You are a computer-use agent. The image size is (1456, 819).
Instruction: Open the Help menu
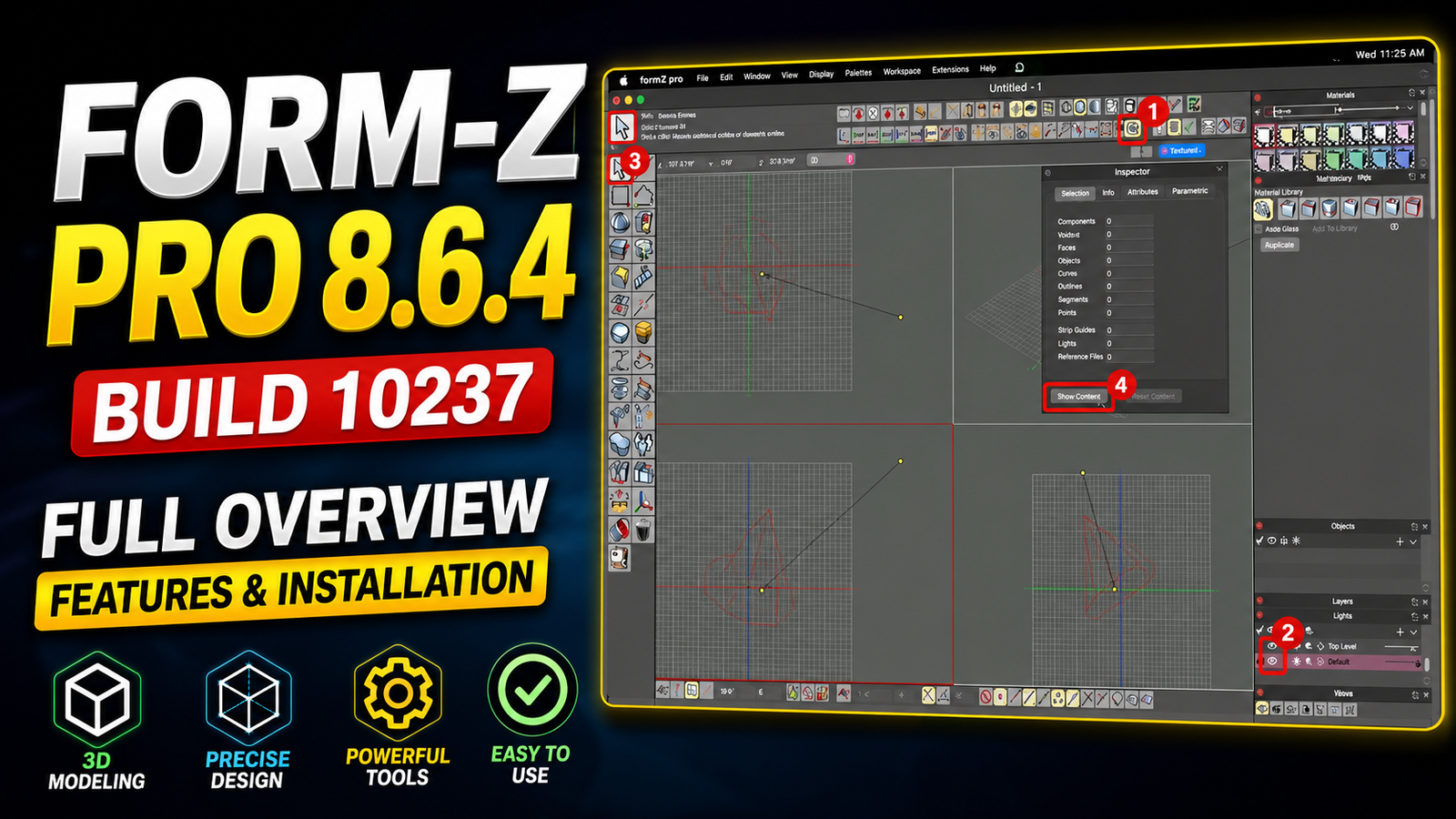[987, 69]
